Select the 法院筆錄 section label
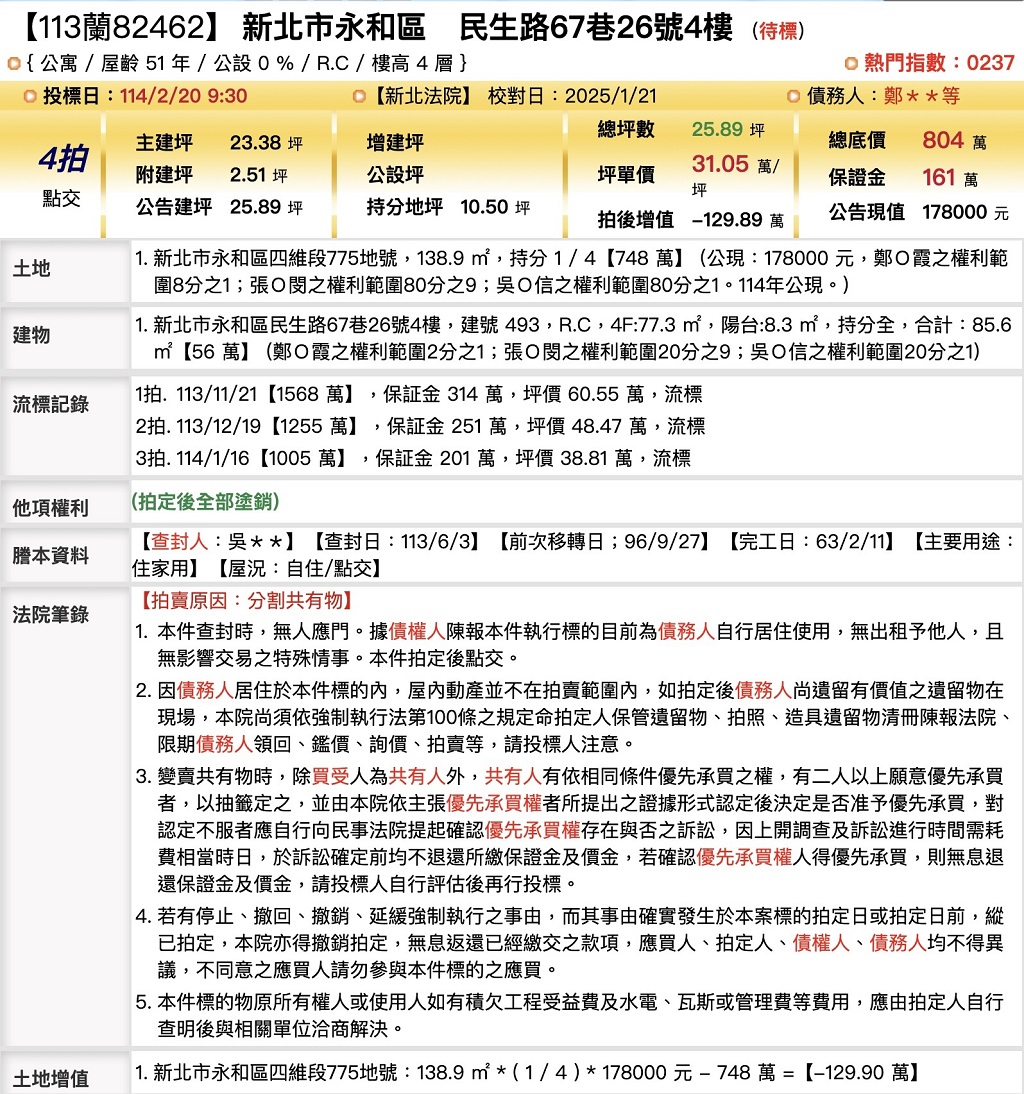 pyautogui.click(x=50, y=613)
